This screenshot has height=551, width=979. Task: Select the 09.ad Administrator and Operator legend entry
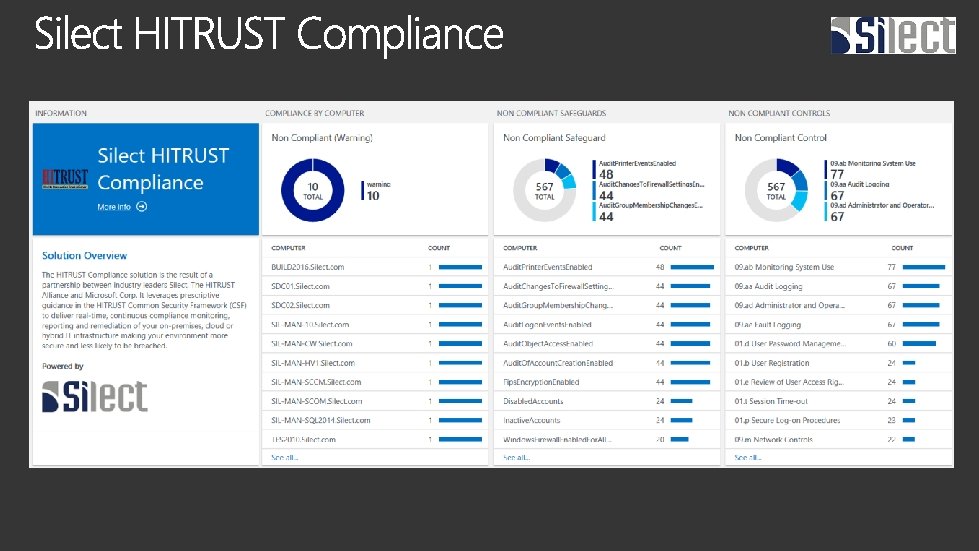[x=880, y=211]
